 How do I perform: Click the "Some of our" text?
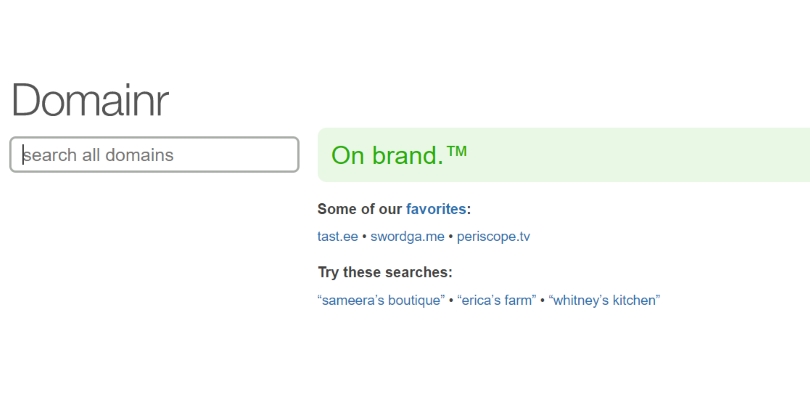coord(360,209)
